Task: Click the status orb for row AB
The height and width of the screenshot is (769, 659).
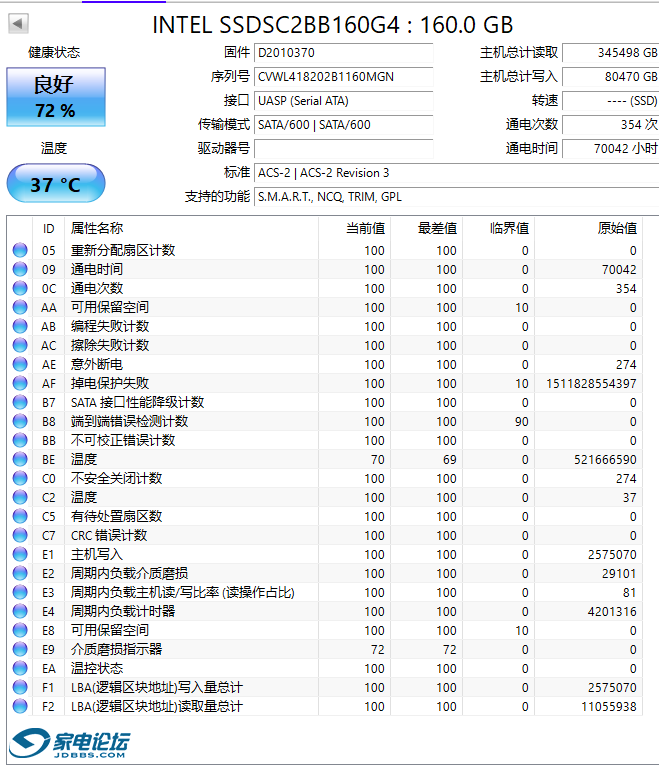Action: coord(20,326)
